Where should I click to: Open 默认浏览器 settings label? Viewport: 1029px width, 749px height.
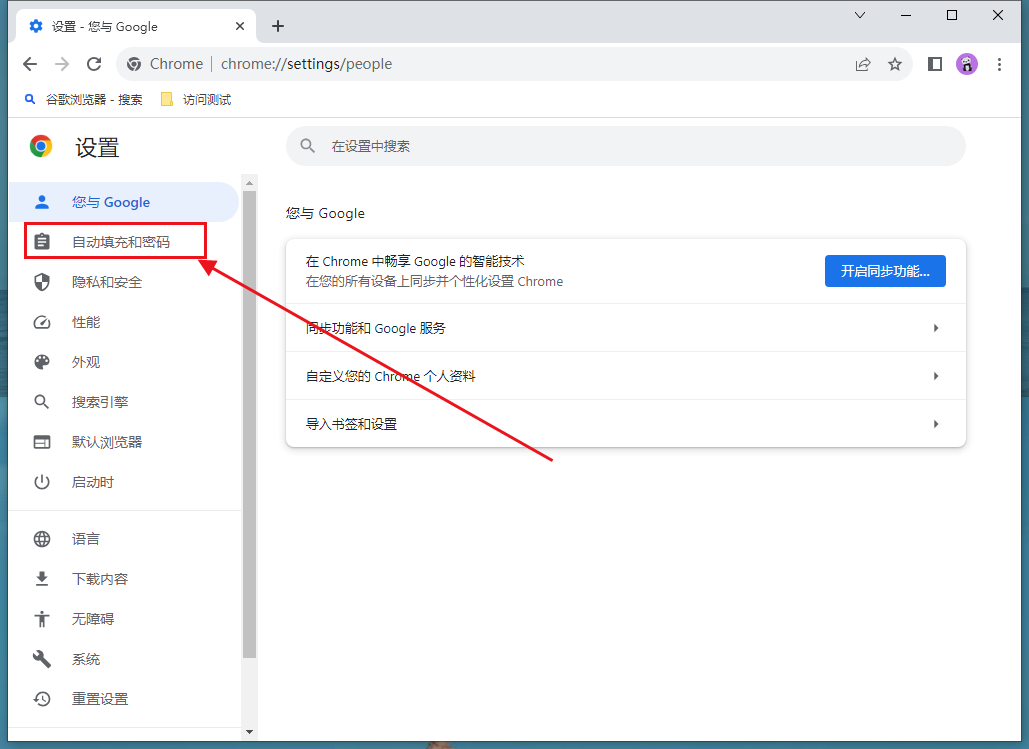pyautogui.click(x=107, y=442)
